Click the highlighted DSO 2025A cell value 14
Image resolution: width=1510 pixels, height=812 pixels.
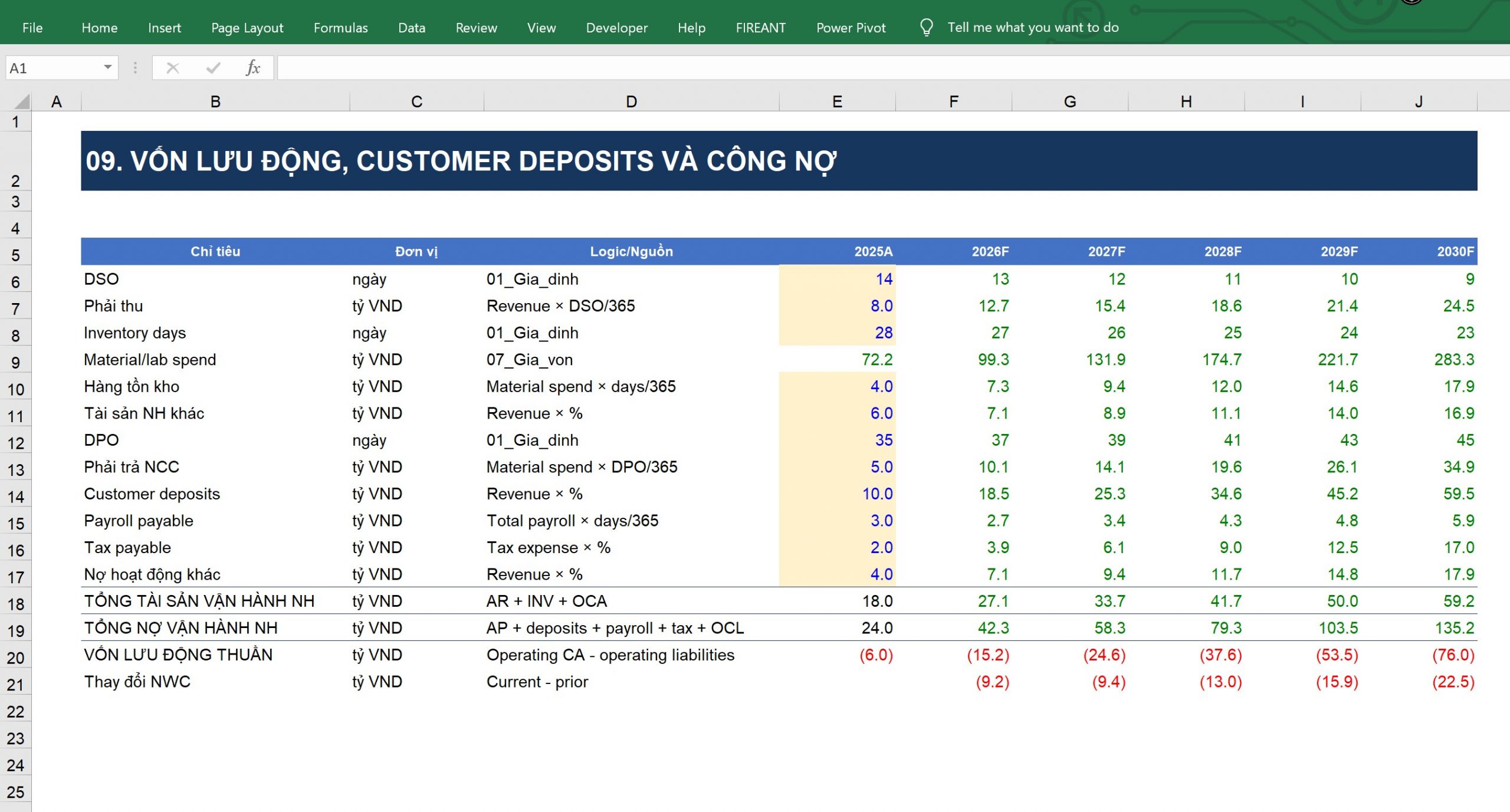tap(837, 279)
